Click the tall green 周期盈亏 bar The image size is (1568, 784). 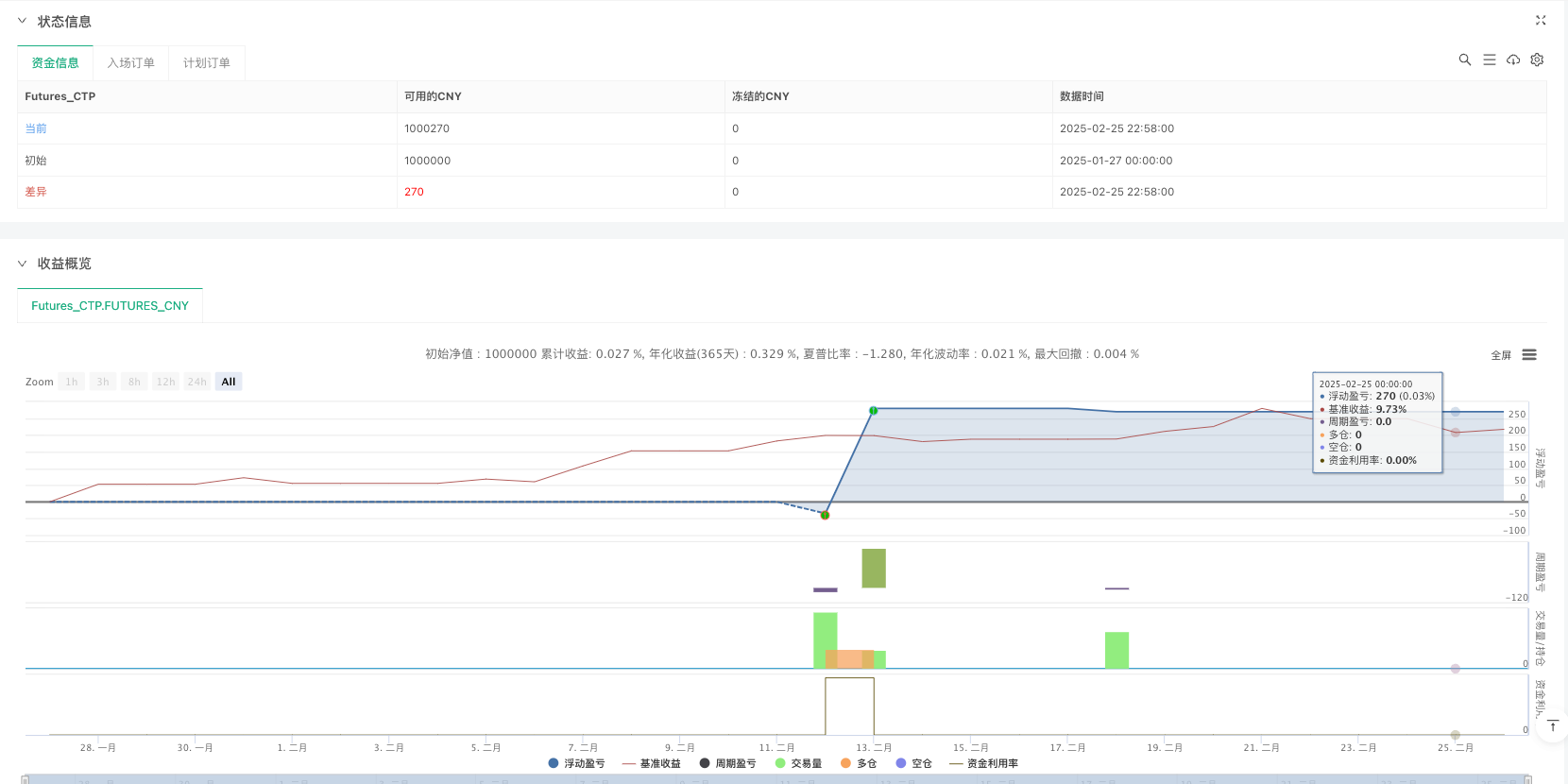point(874,568)
